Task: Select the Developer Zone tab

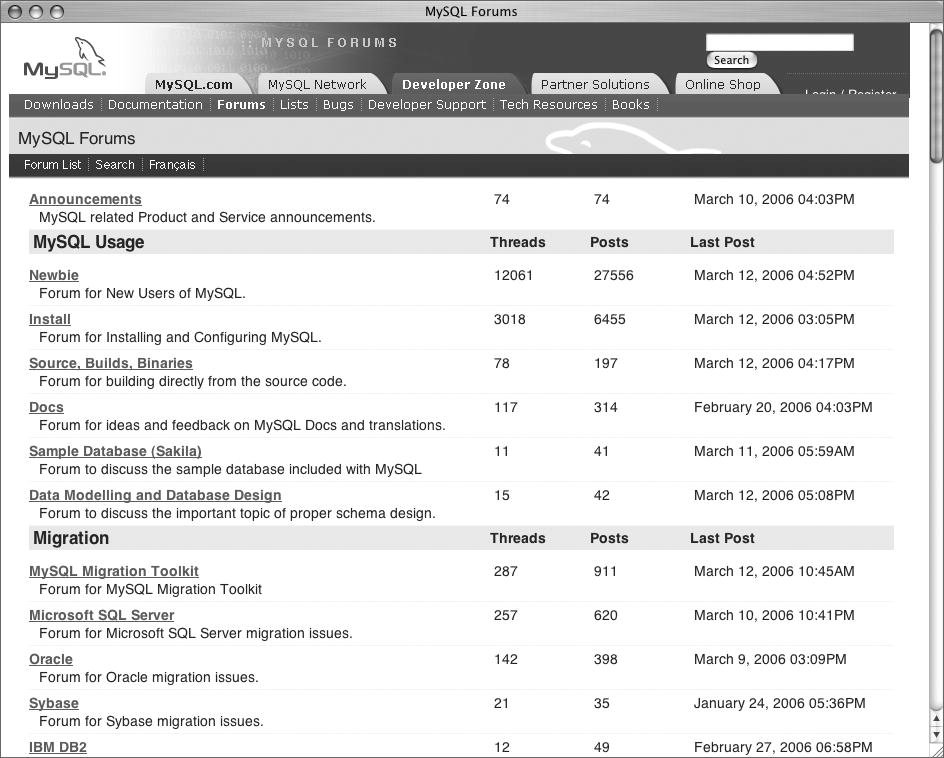Action: (x=453, y=85)
